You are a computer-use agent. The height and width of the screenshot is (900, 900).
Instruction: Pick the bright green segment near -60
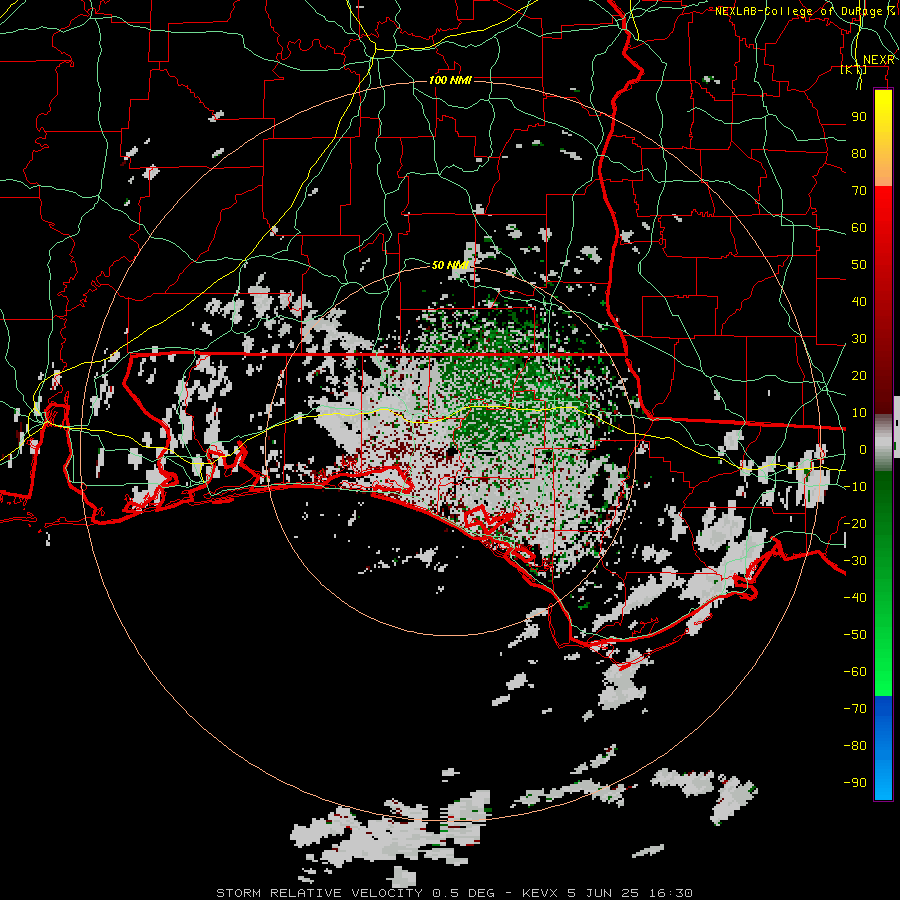(x=883, y=672)
